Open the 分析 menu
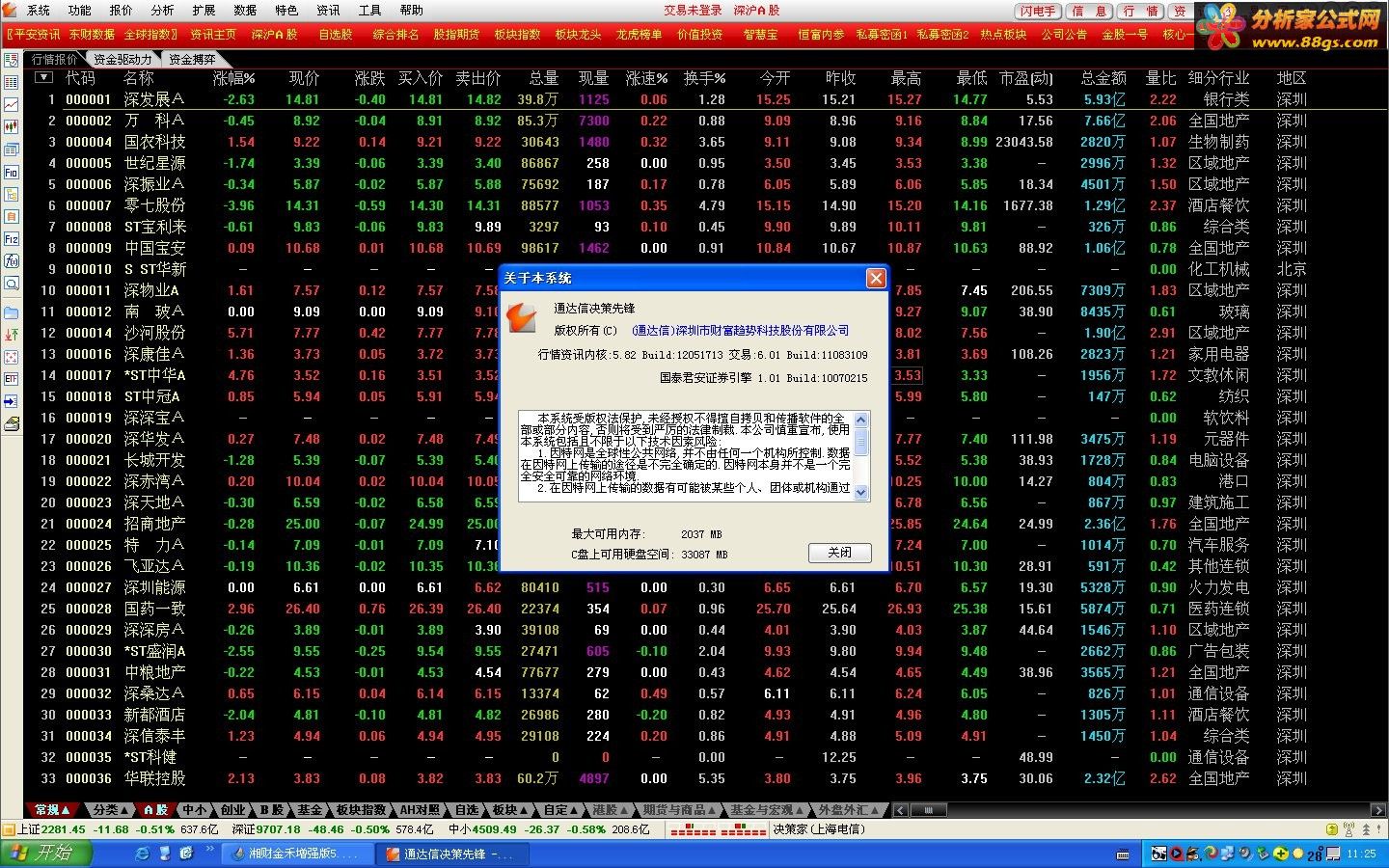Image resolution: width=1389 pixels, height=868 pixels. (163, 11)
